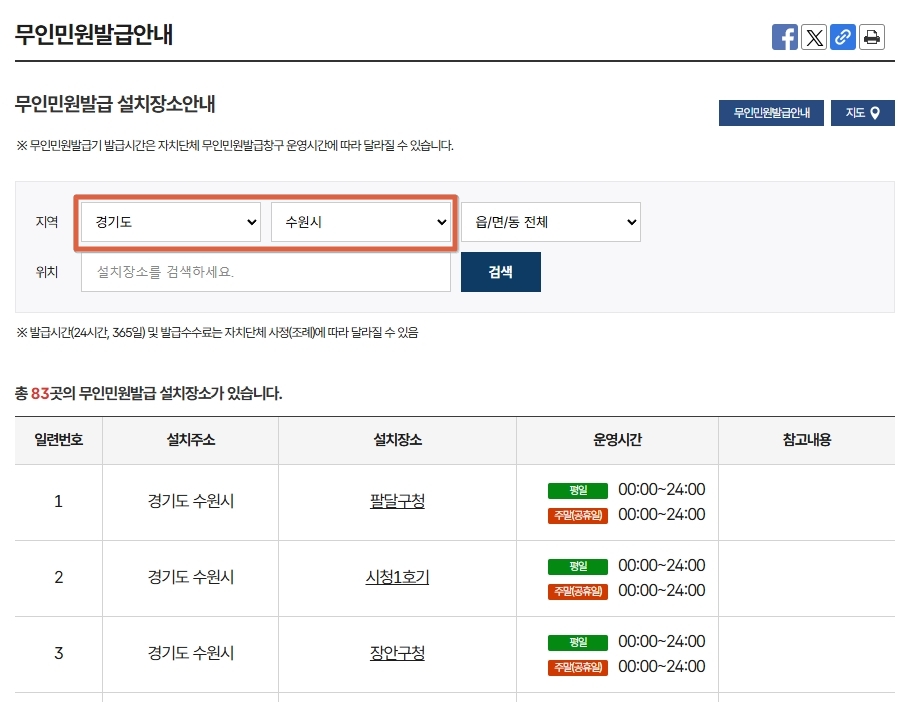Screen dimensions: 913x702
Task: Click the 참고내용 column header
Action: click(805, 440)
